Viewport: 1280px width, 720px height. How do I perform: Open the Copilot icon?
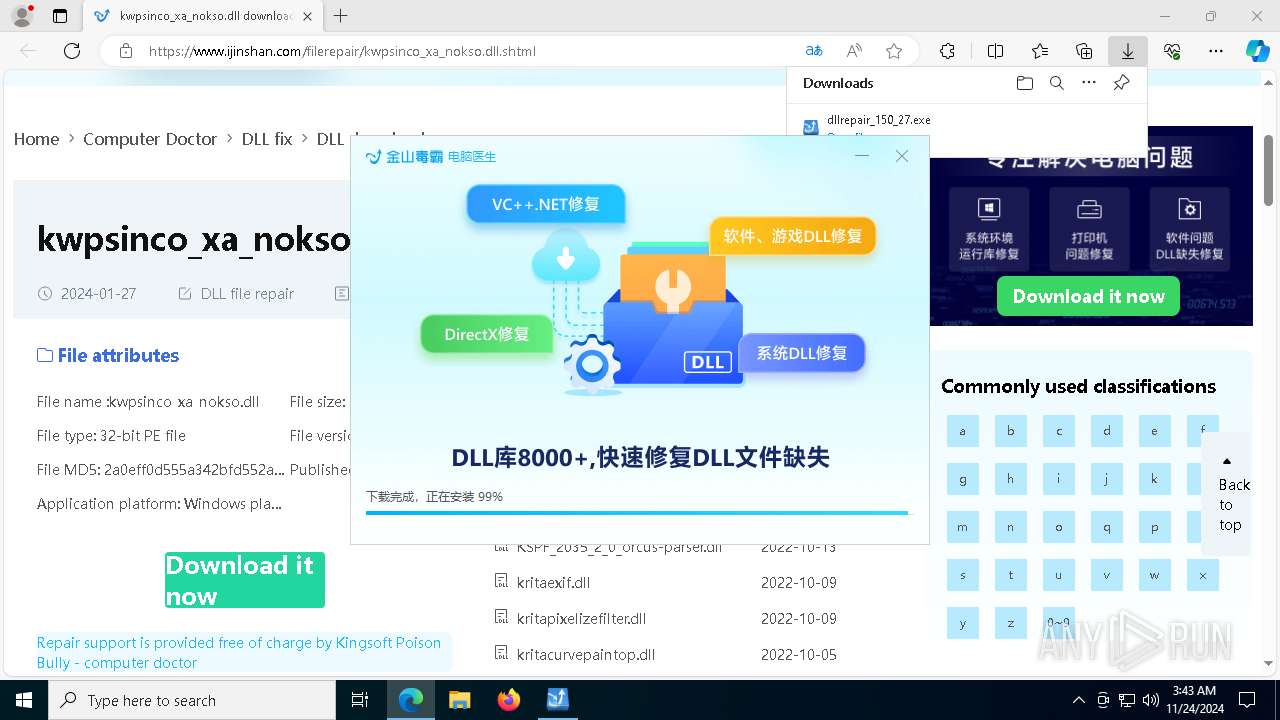tap(1257, 51)
